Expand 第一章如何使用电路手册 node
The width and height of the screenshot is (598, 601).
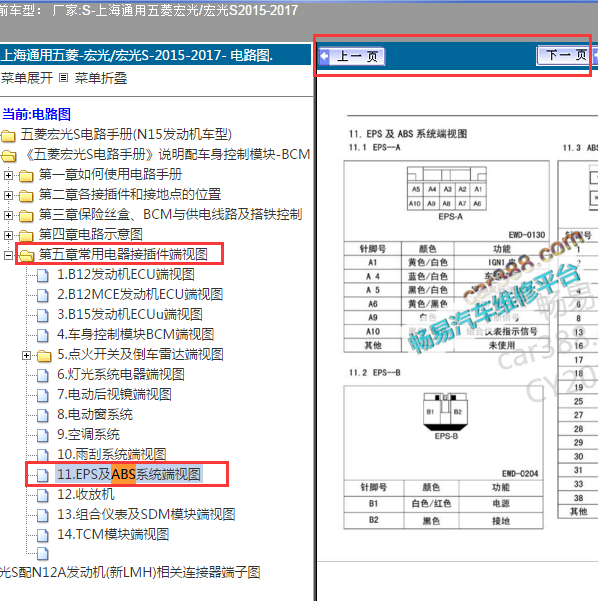coord(8,176)
